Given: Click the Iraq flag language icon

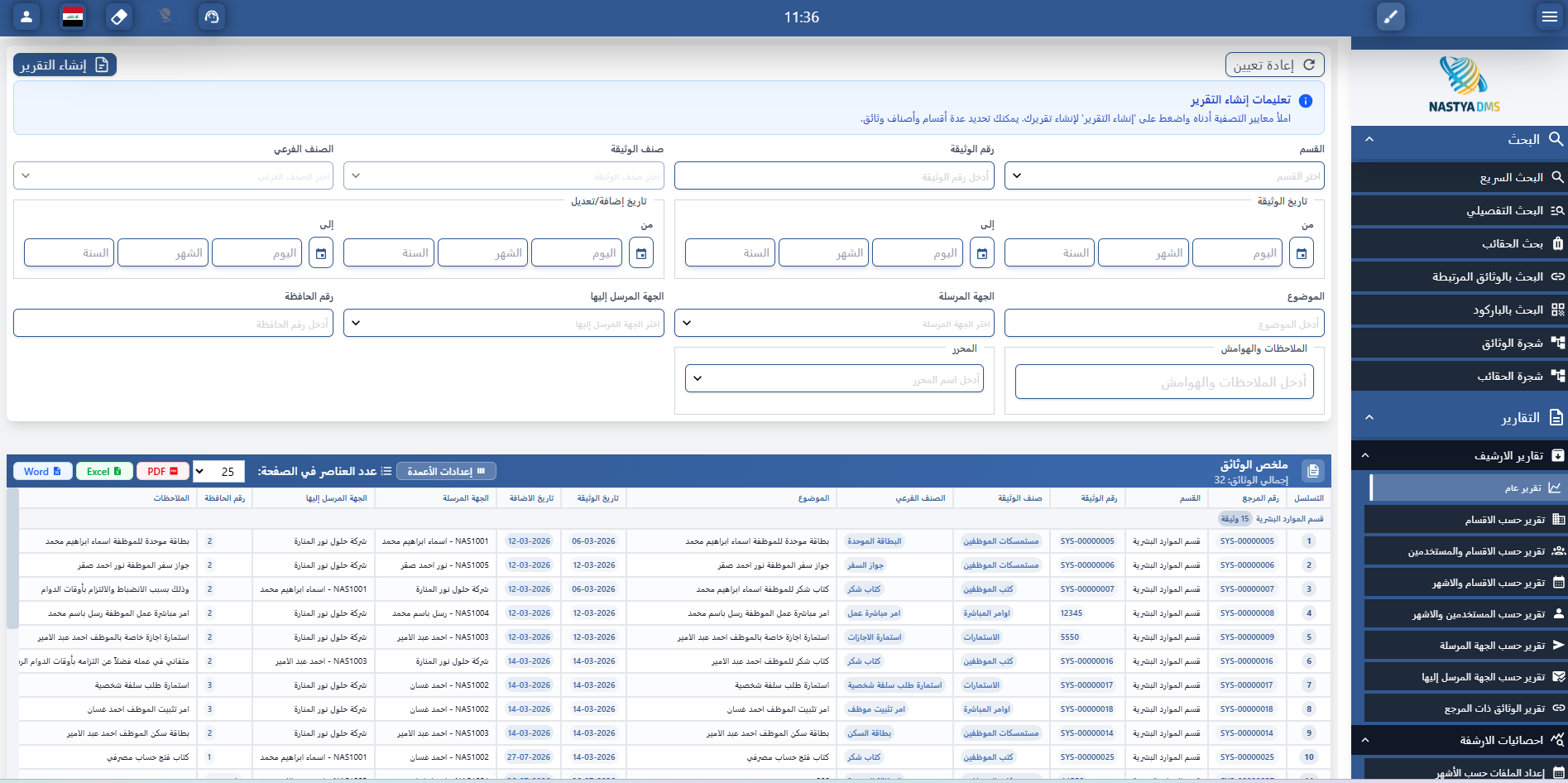Looking at the screenshot, I should point(73,17).
